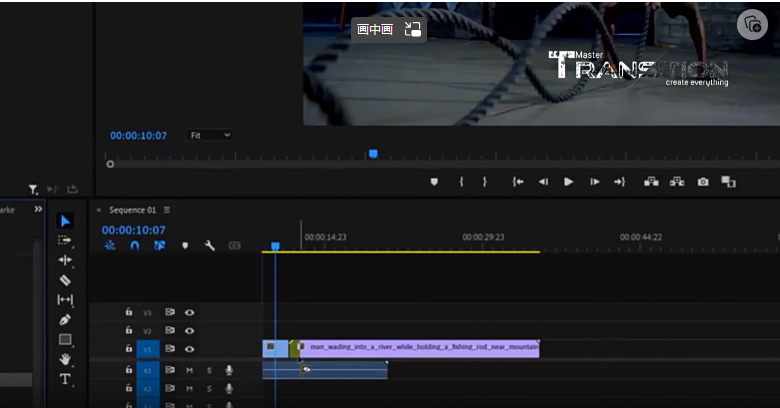Select the purple man_wading_into_a_river clip
780x408 pixels.
pos(419,348)
